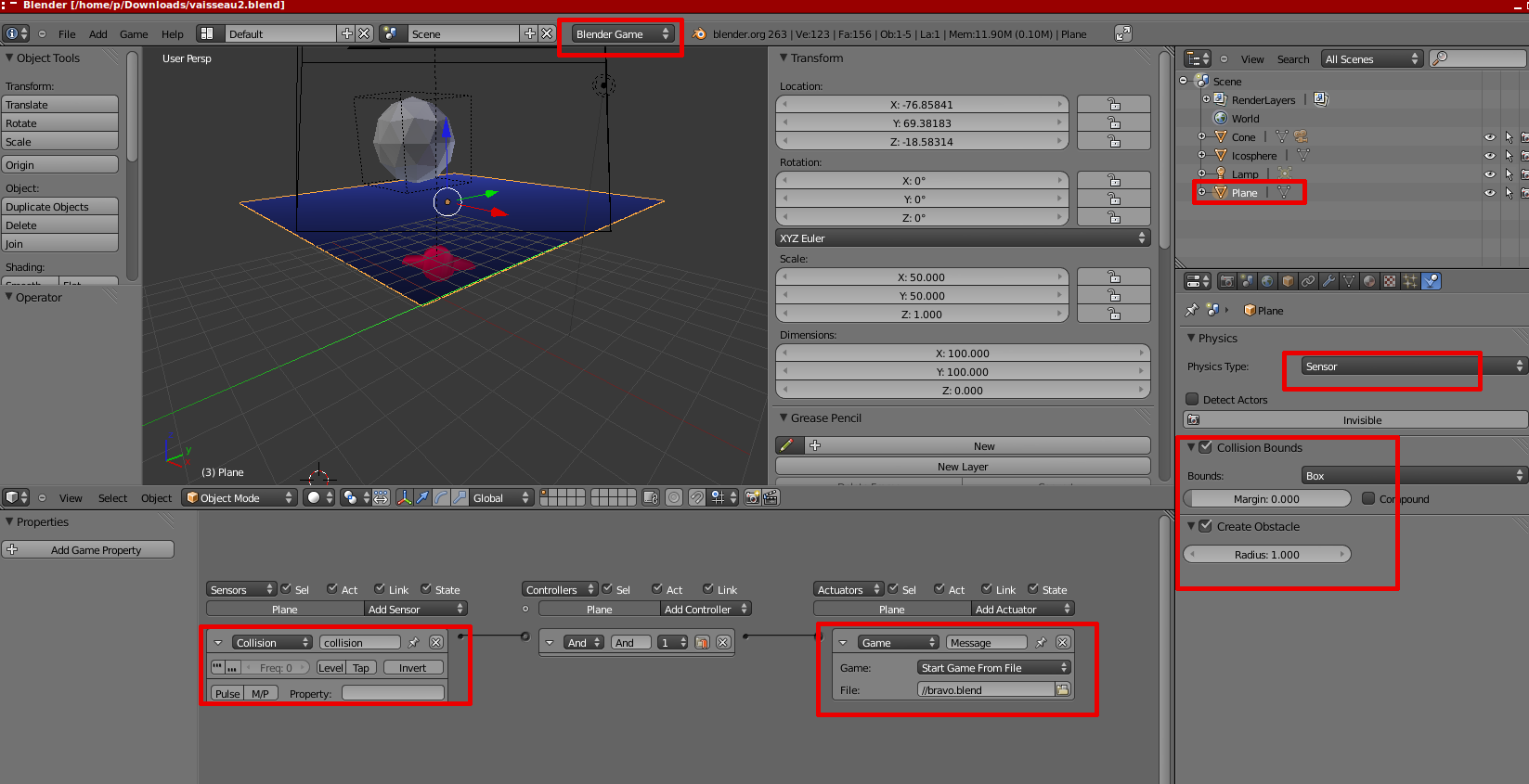Toggle Sensors Sel checkbox
The width and height of the screenshot is (1529, 784).
pyautogui.click(x=287, y=588)
